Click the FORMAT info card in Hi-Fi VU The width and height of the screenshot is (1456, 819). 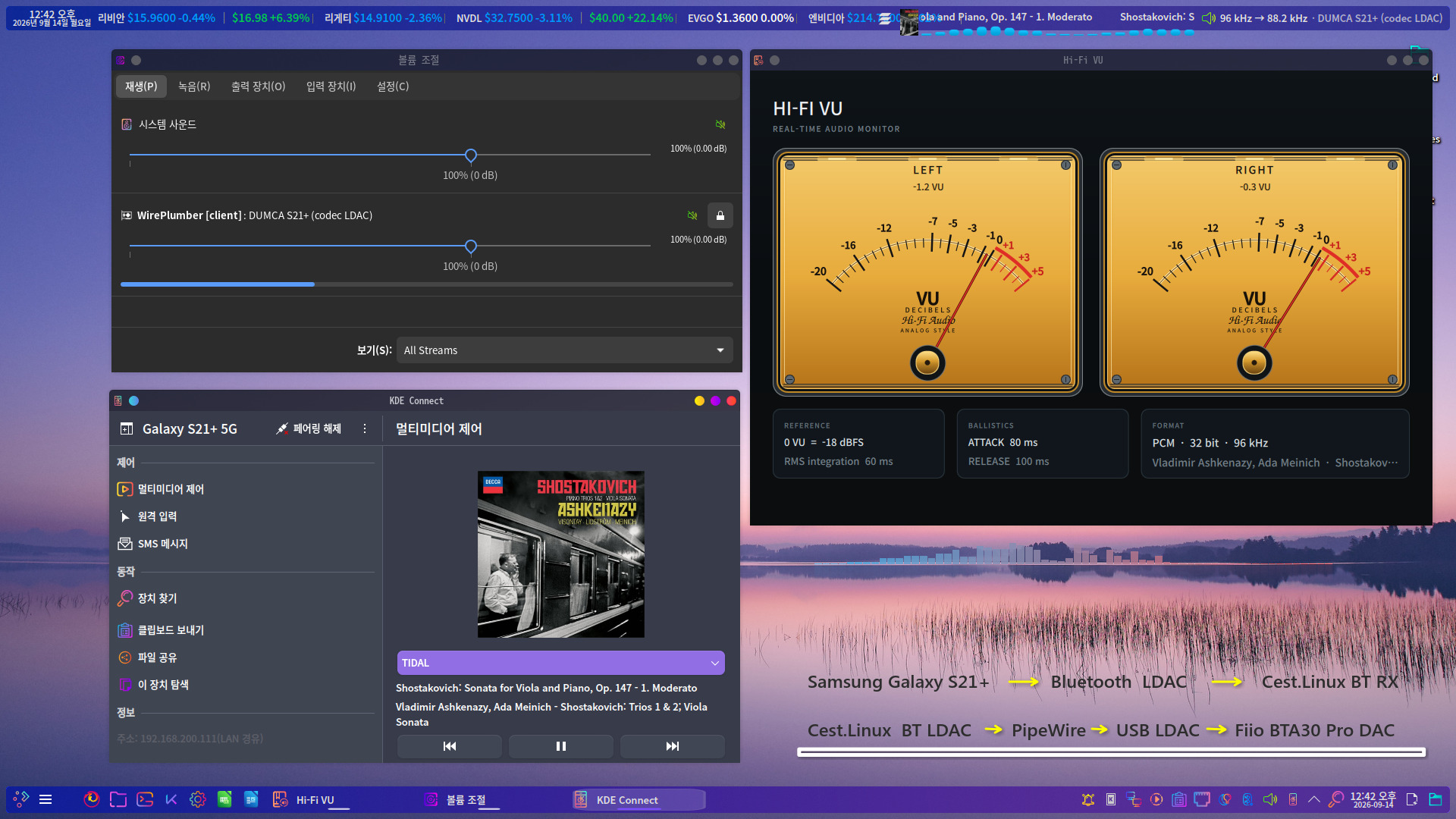click(1275, 444)
